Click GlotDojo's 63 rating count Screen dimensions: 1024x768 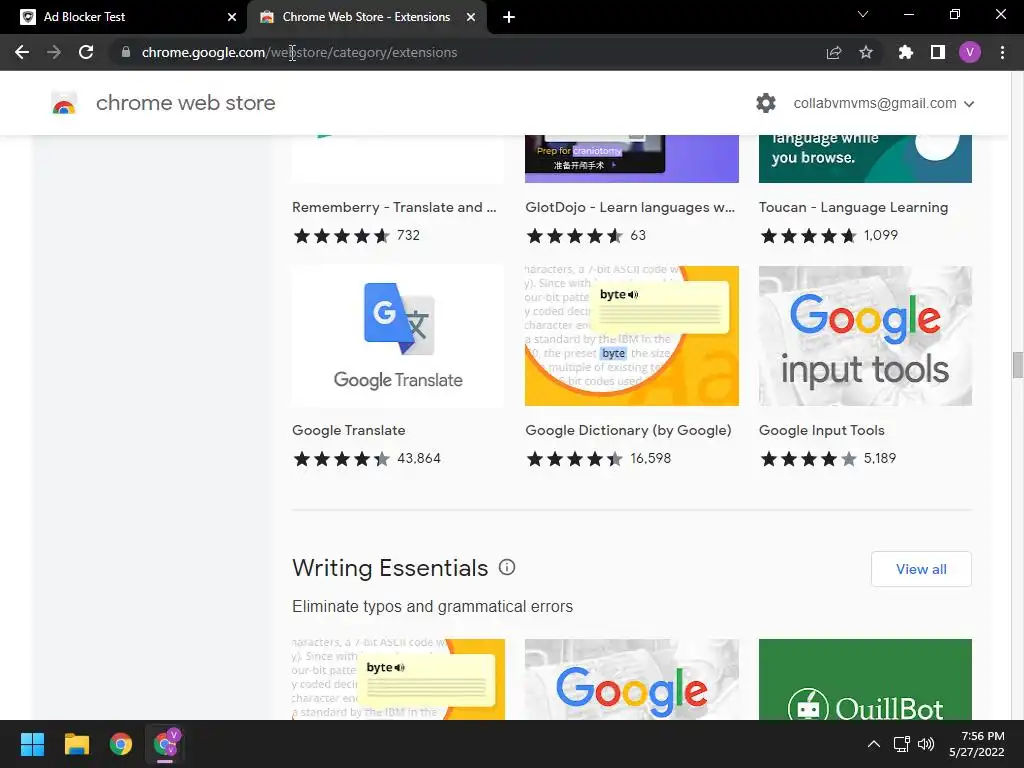click(x=638, y=235)
